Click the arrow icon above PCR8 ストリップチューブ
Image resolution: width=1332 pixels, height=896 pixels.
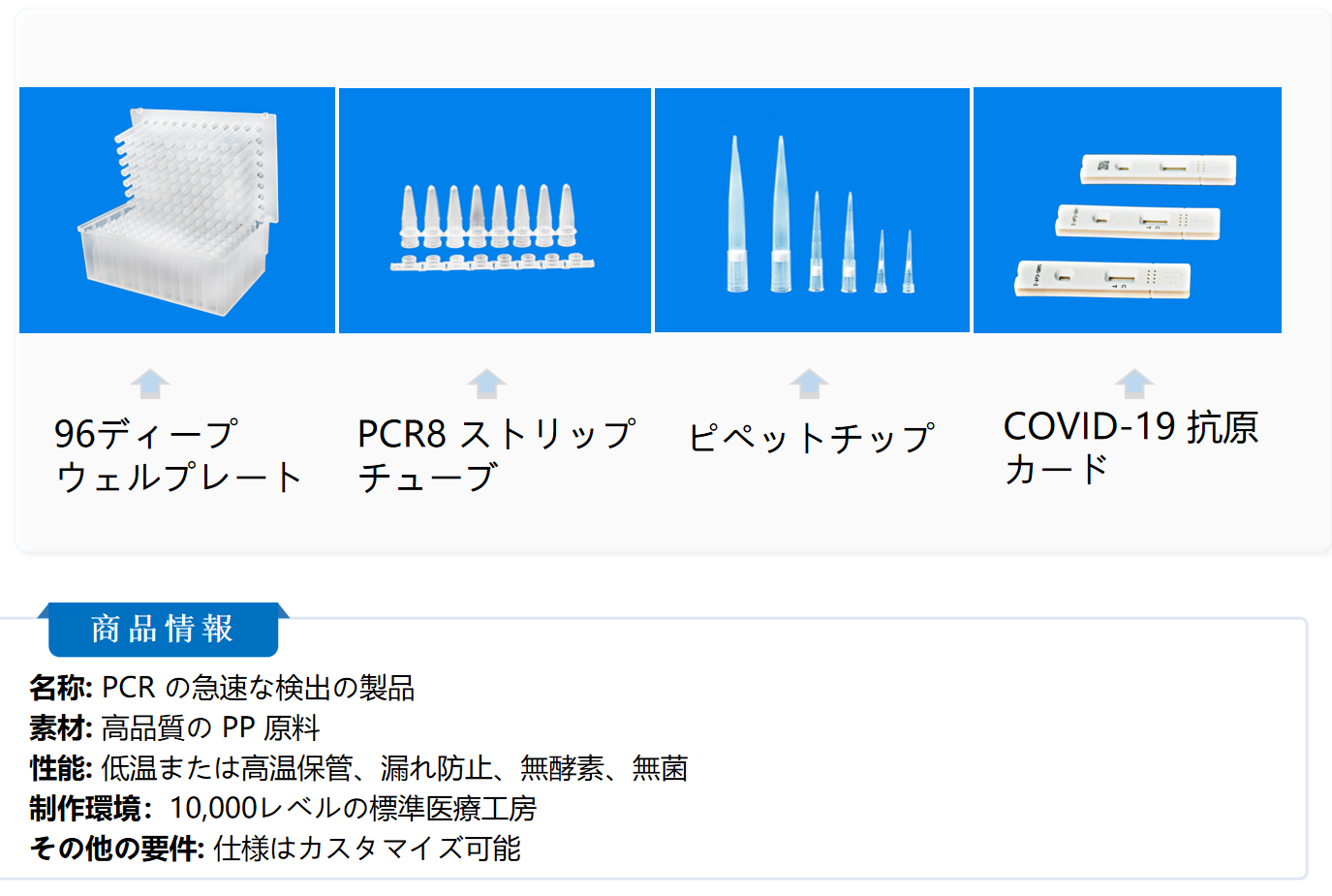click(x=486, y=384)
